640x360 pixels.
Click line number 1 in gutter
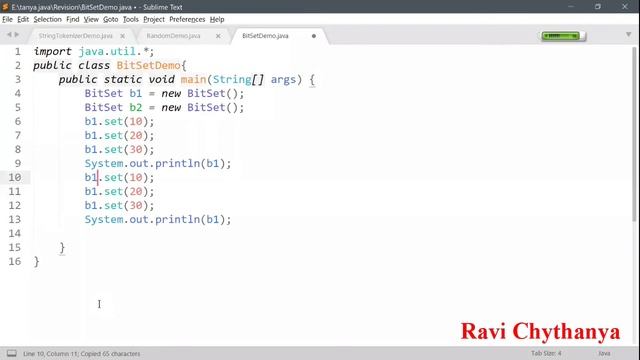coord(18,51)
